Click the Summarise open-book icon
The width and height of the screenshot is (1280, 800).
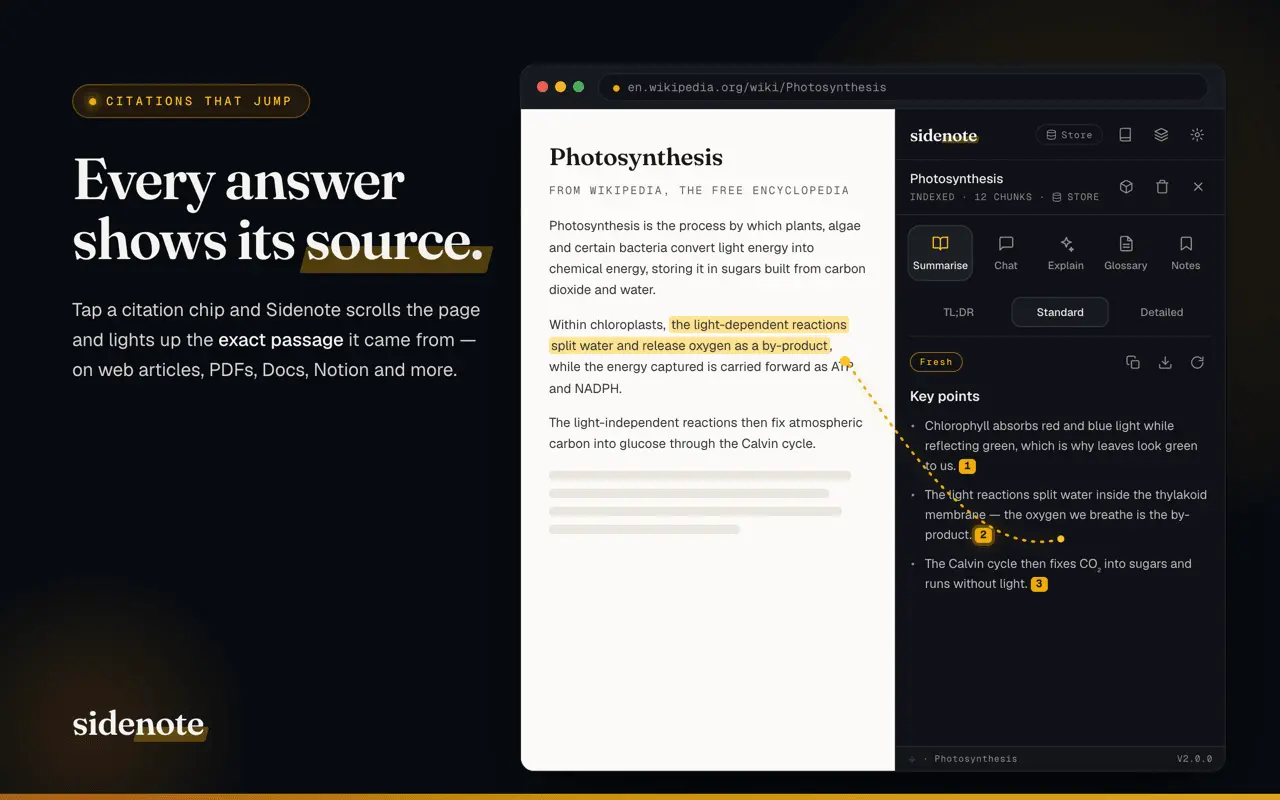click(940, 243)
